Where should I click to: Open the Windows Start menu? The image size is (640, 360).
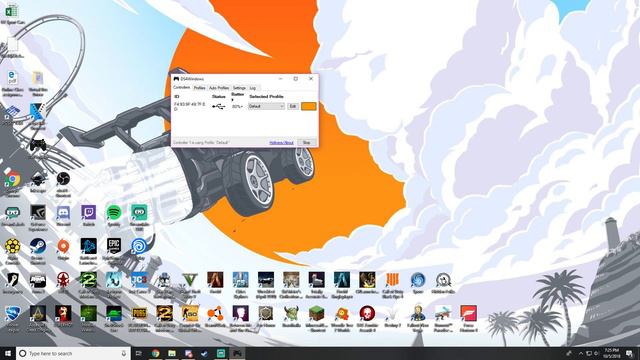[8, 353]
